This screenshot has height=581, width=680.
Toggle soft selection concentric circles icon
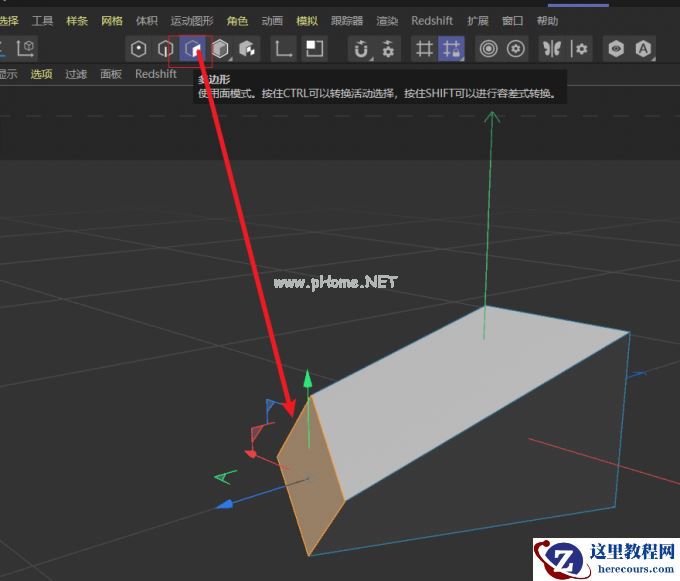pos(488,48)
